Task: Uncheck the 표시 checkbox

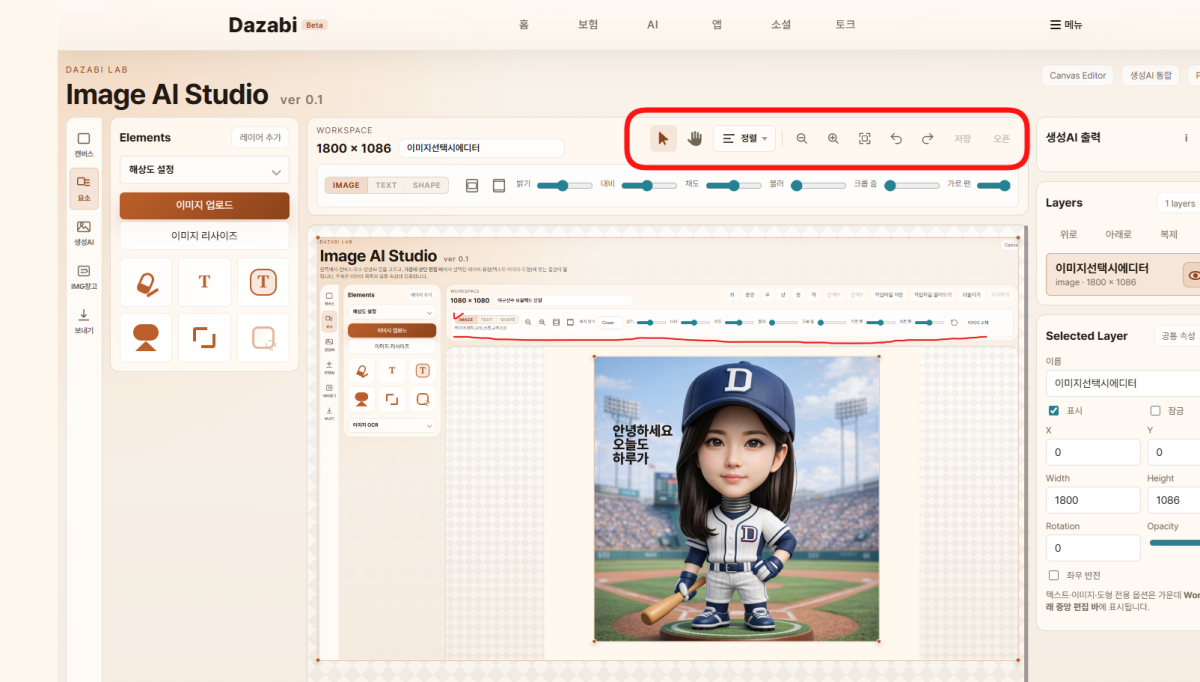Action: coord(1053,410)
